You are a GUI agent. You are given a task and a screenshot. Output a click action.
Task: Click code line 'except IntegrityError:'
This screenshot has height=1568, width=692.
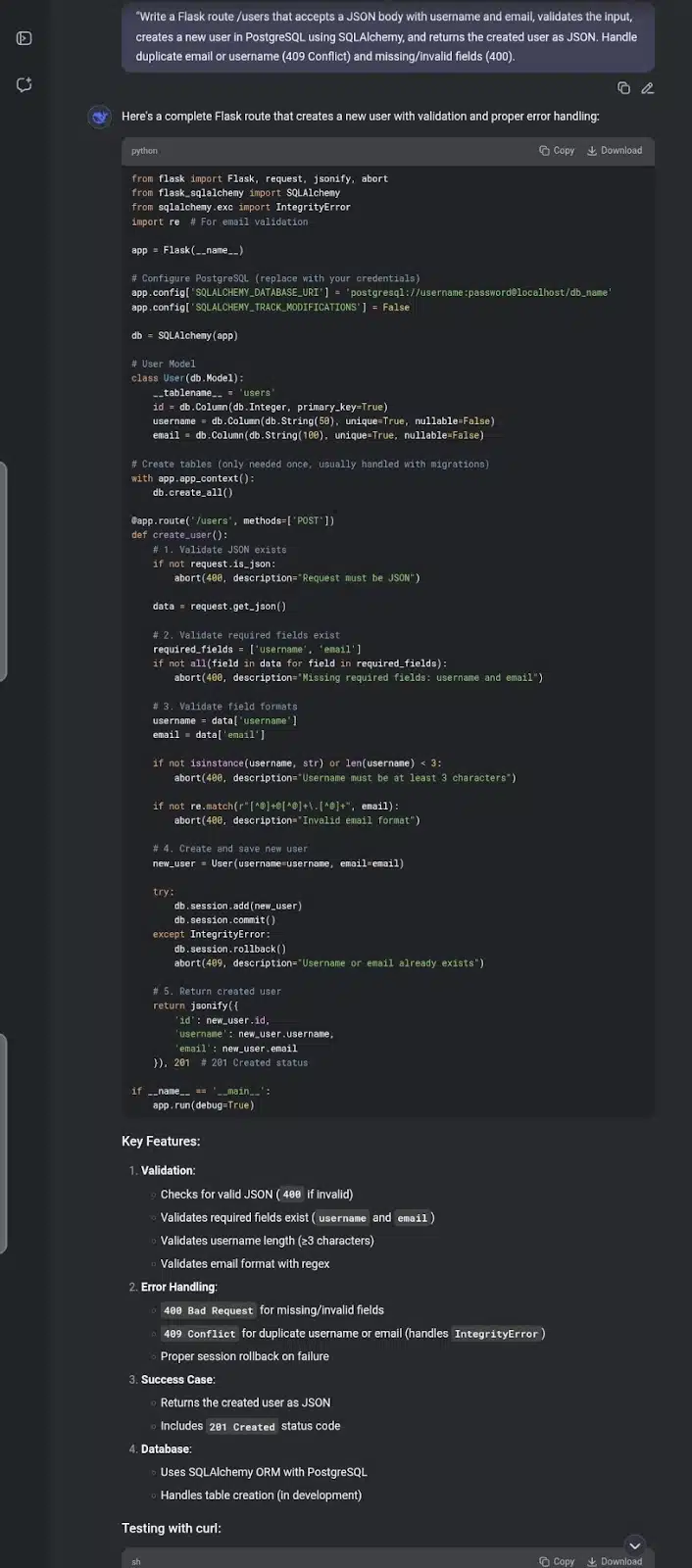tap(212, 934)
